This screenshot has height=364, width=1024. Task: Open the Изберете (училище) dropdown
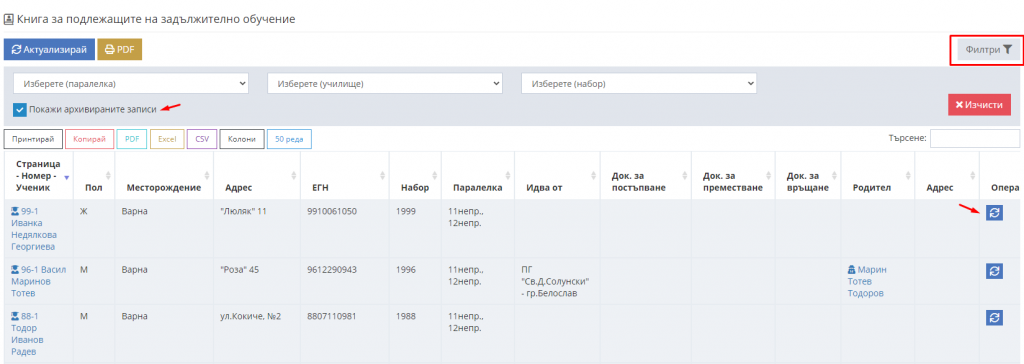[385, 84]
